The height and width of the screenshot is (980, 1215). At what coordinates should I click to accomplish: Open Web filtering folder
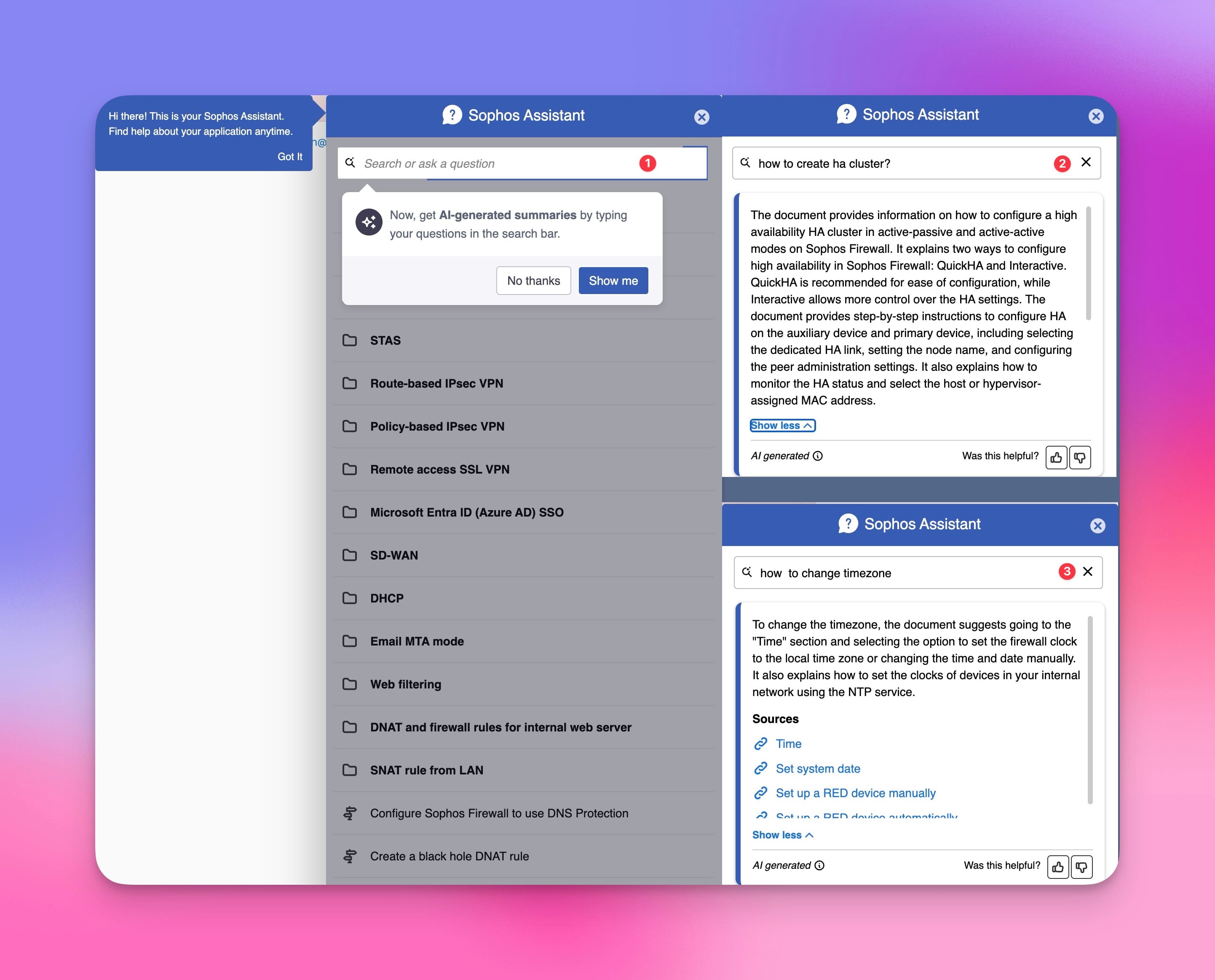tap(405, 684)
